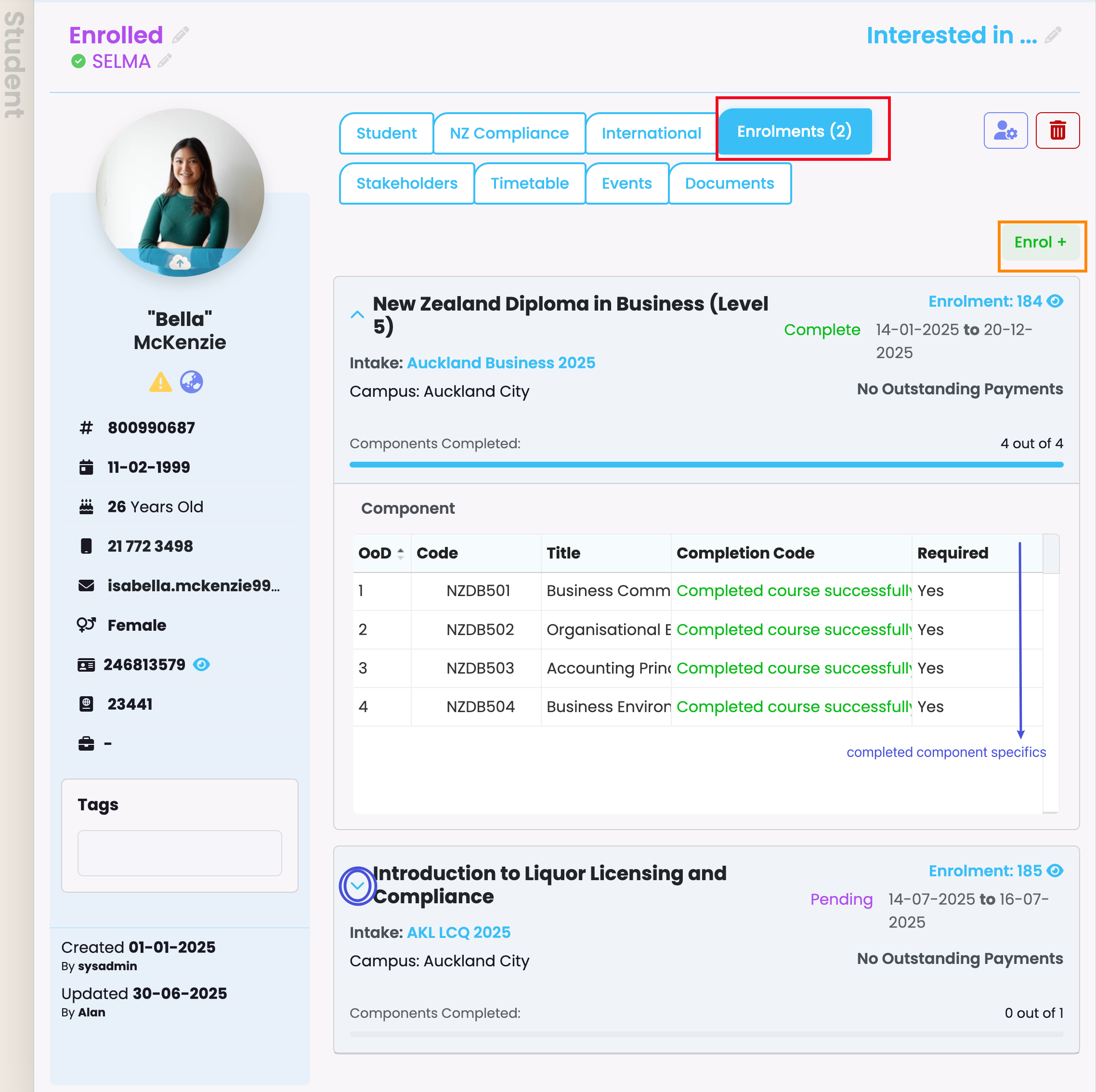Edit the SELMA label pencil icon
This screenshot has width=1096, height=1092.
(165, 61)
